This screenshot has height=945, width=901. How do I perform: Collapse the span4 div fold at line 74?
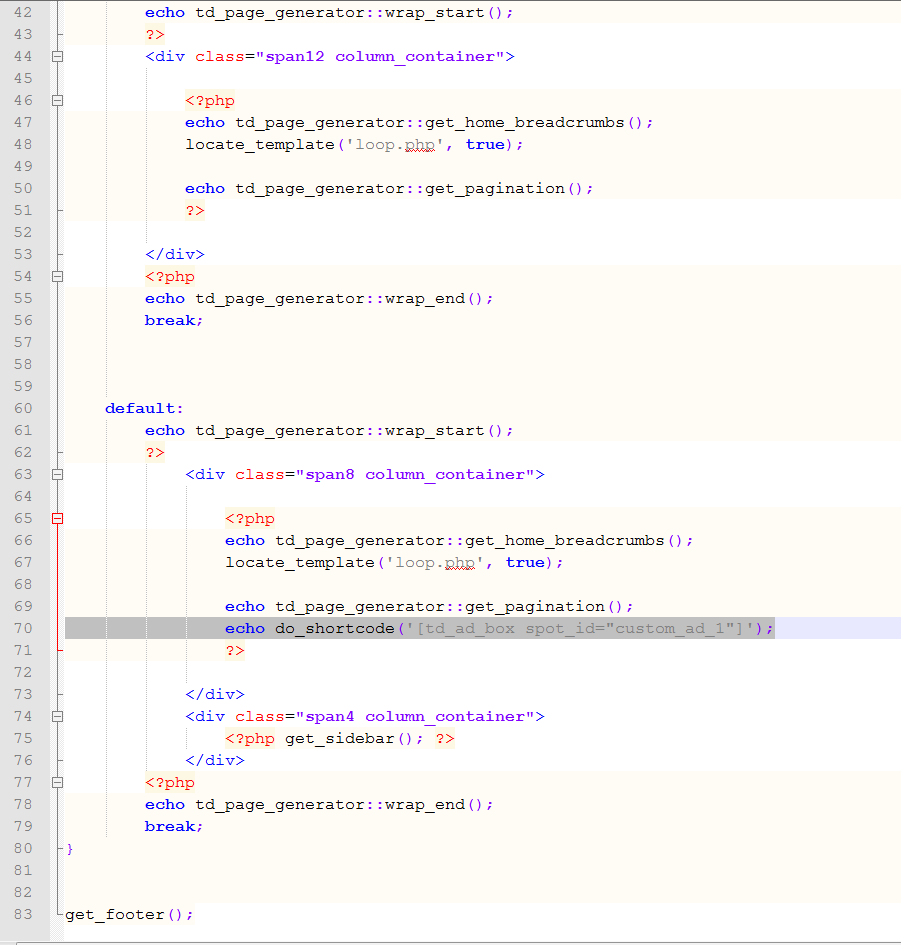(x=57, y=717)
